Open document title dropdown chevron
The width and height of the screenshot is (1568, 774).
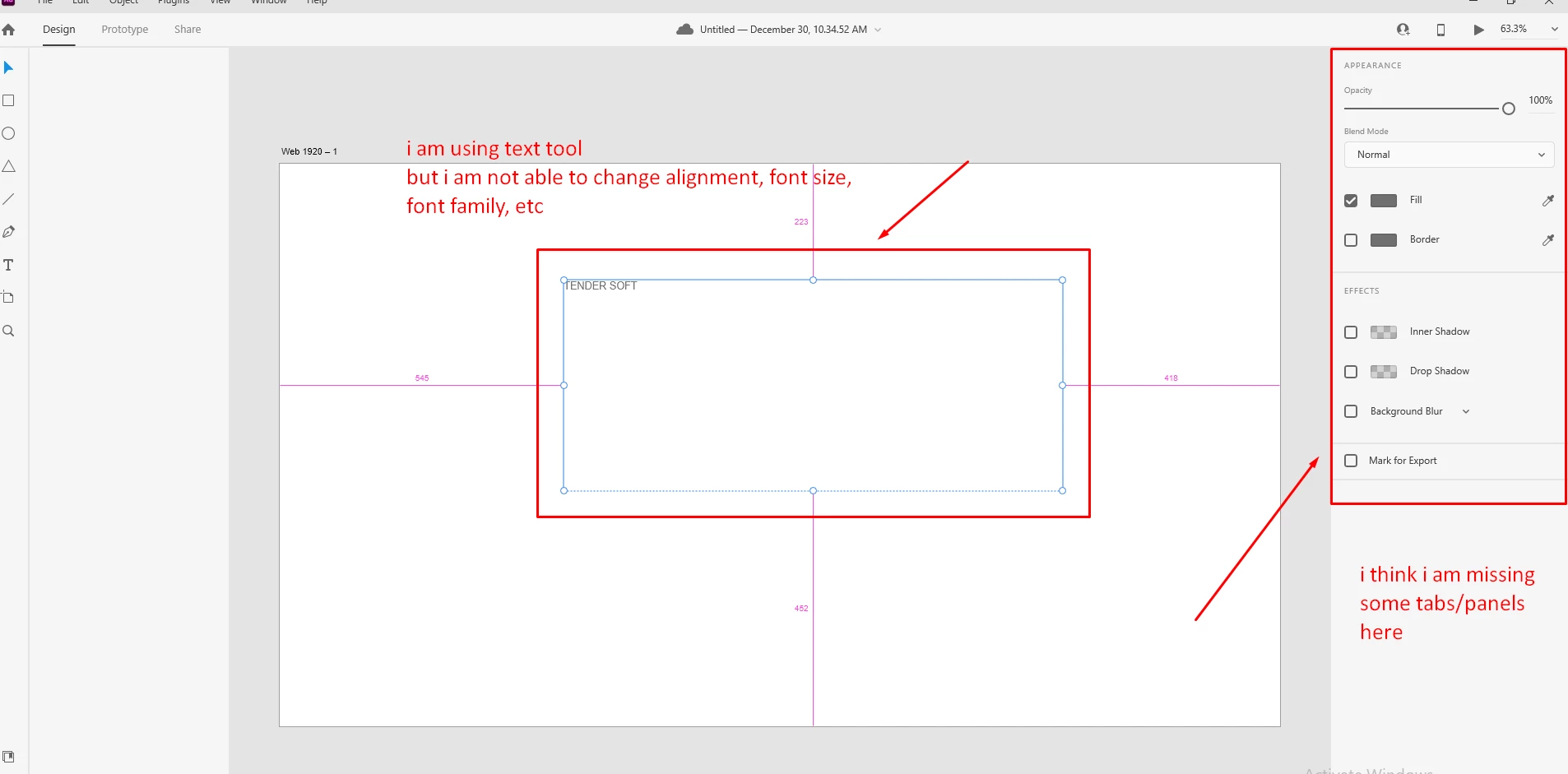(878, 30)
